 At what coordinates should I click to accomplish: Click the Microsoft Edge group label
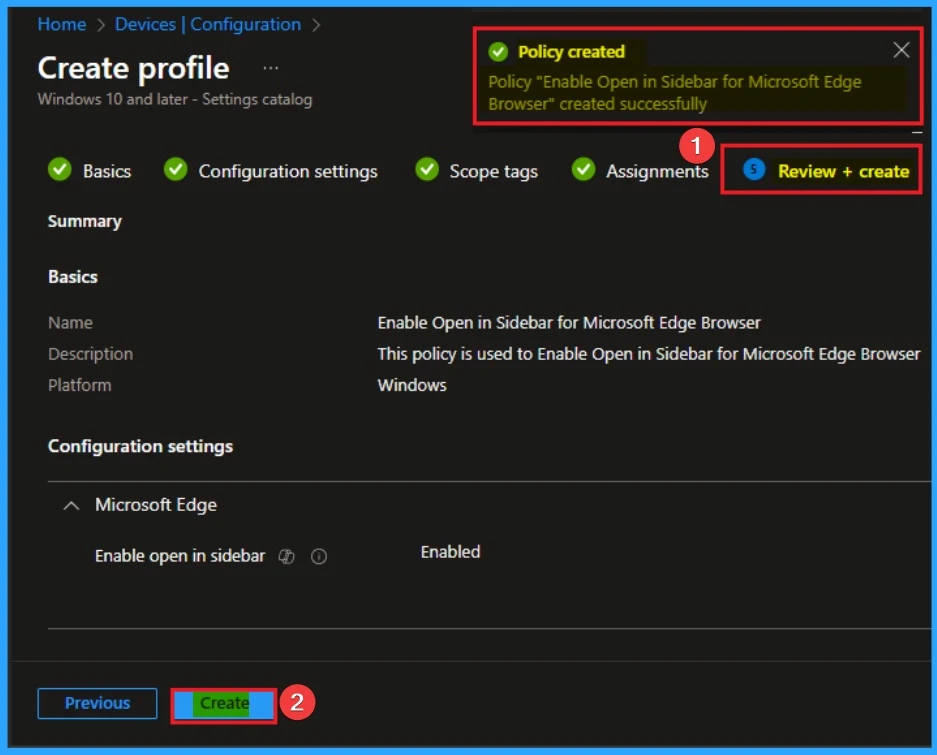click(156, 505)
